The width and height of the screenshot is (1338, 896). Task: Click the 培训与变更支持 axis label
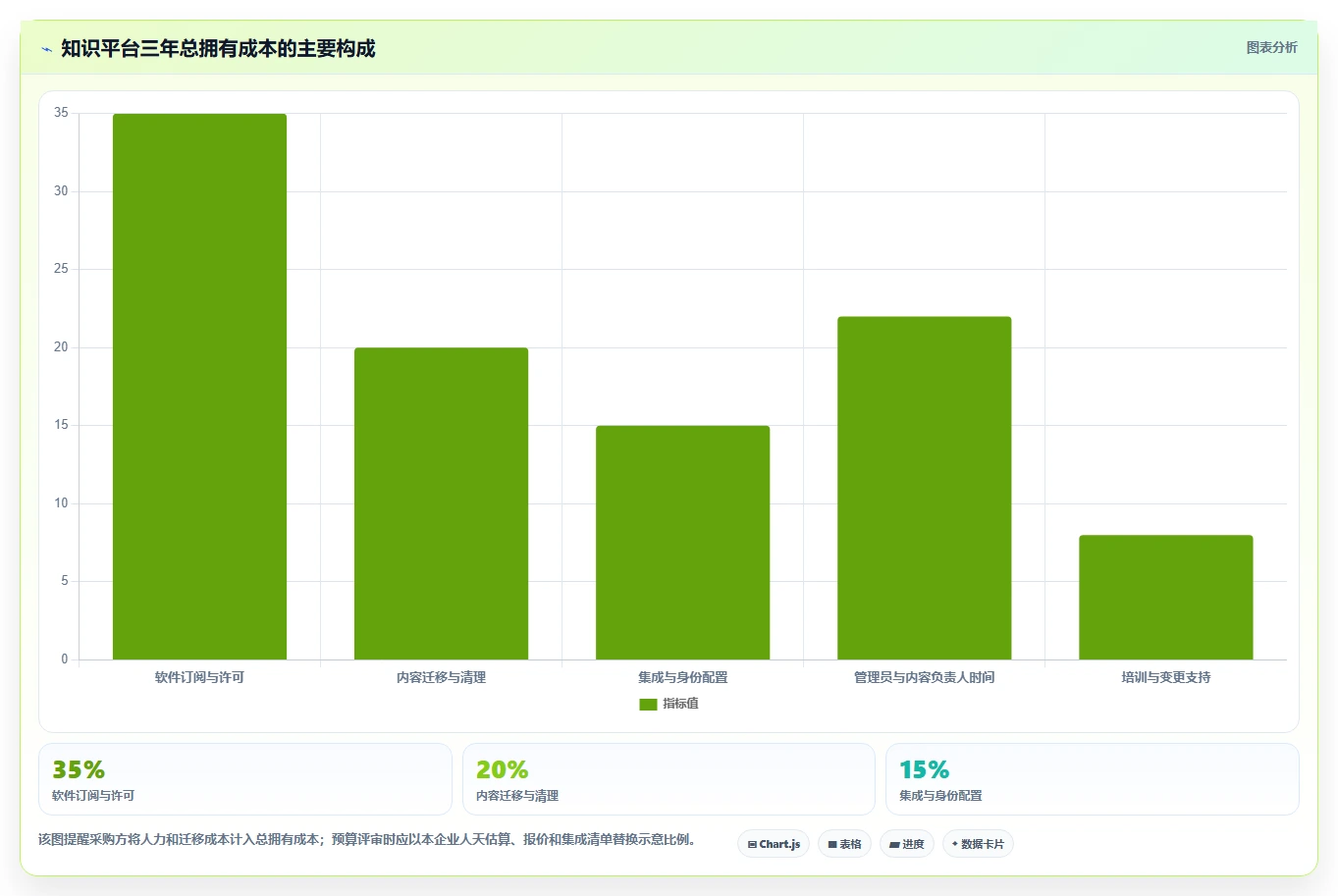tap(1165, 677)
